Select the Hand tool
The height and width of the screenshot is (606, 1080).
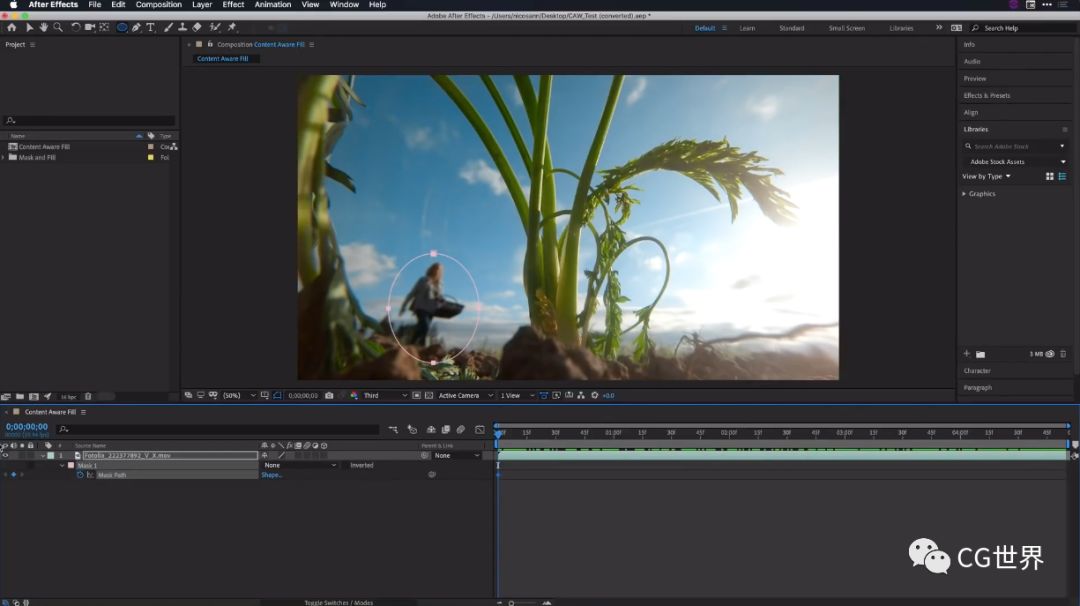43,28
